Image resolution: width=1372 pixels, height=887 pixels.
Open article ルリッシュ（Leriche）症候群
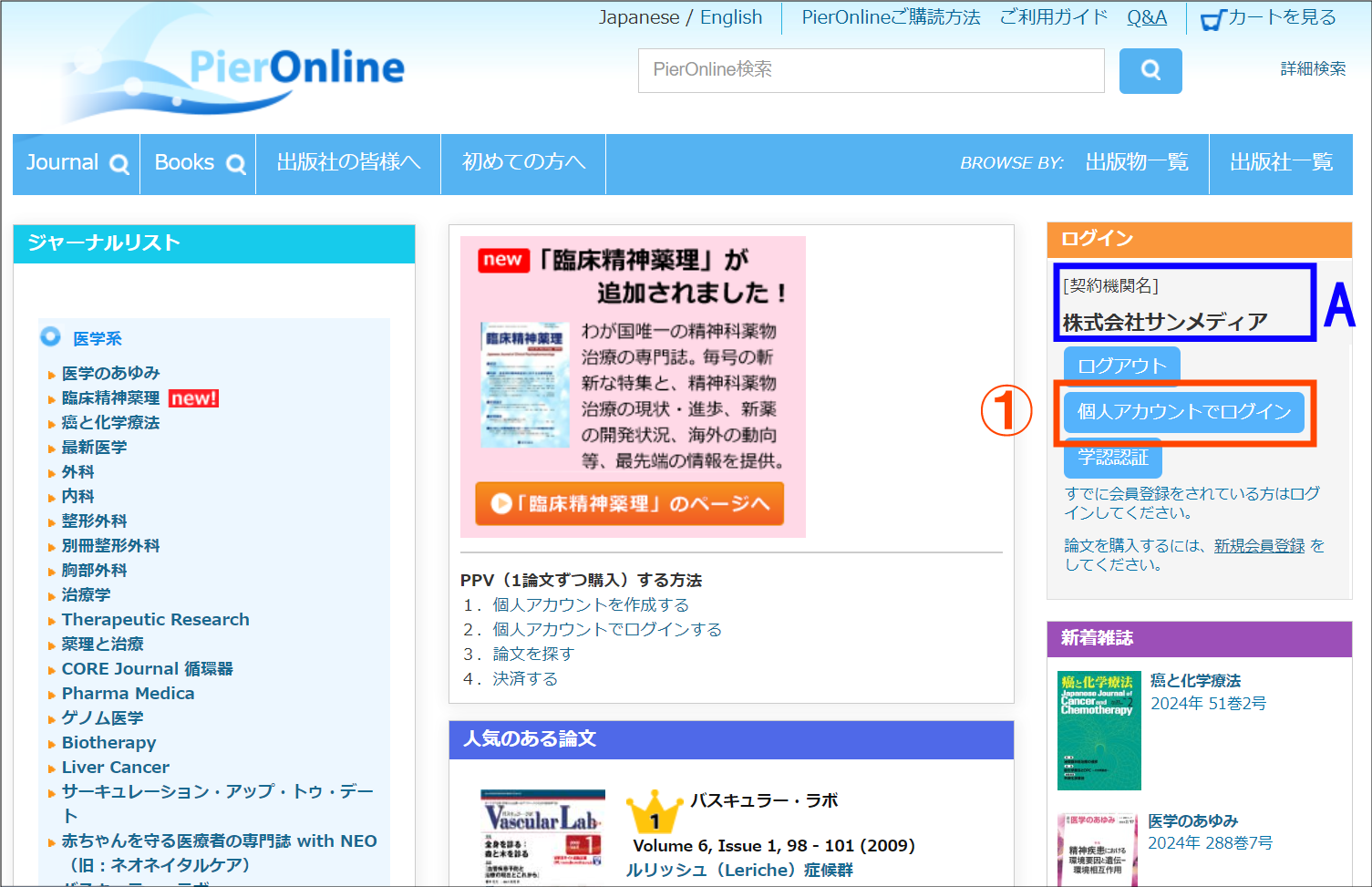pyautogui.click(x=739, y=870)
